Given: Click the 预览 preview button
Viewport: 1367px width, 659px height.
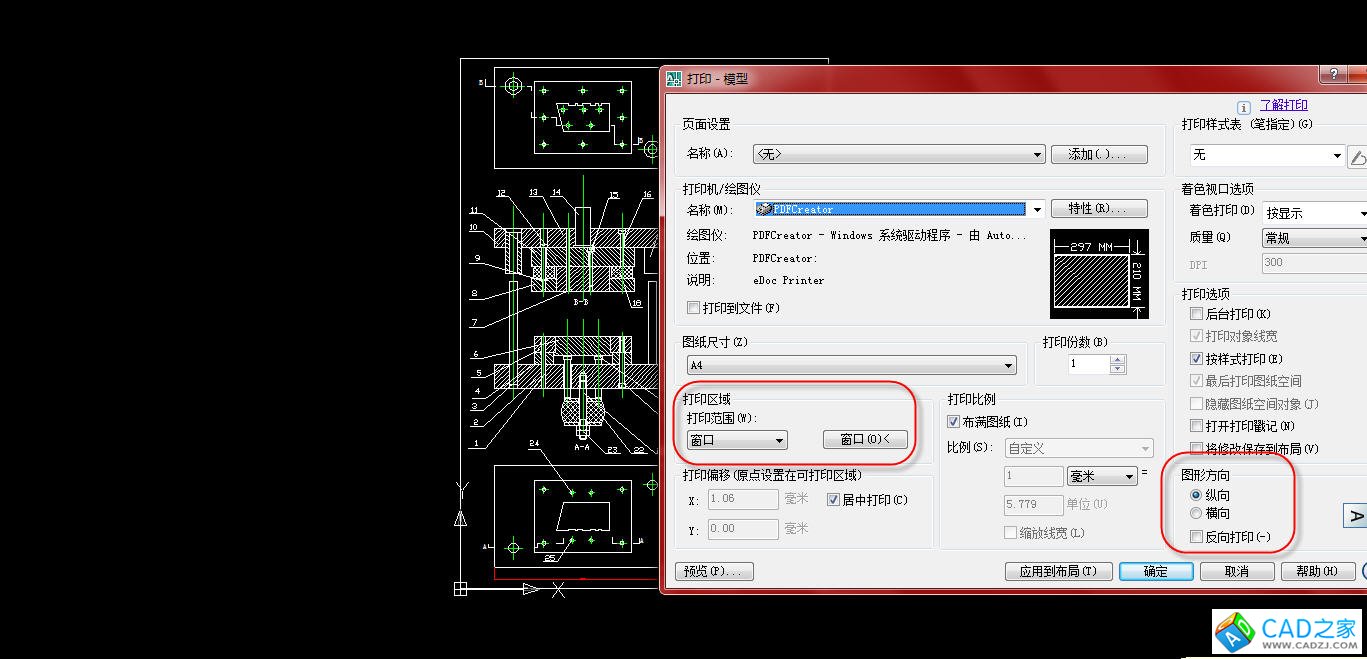Looking at the screenshot, I should [x=715, y=572].
